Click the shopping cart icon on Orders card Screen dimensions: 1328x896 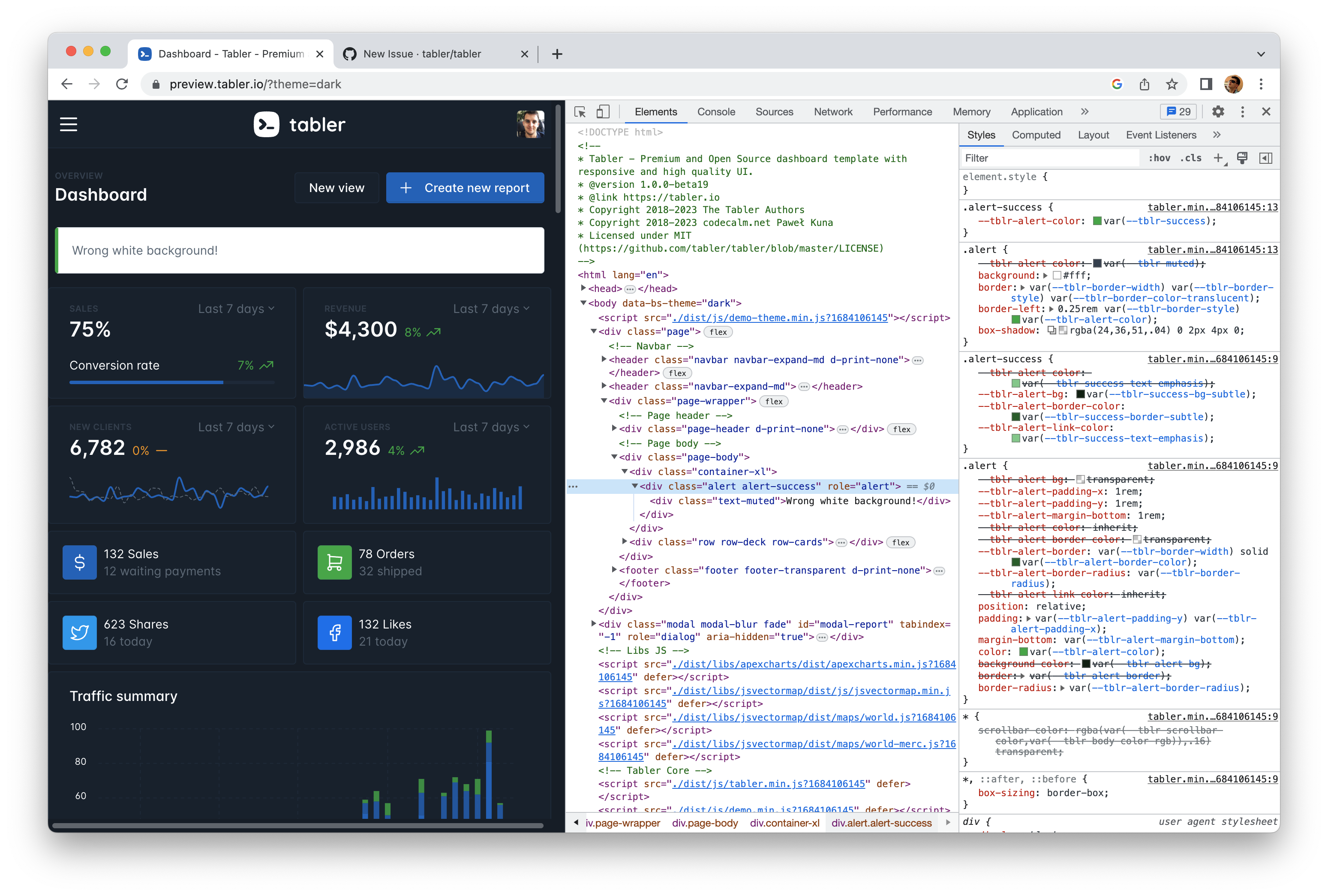[x=334, y=562]
